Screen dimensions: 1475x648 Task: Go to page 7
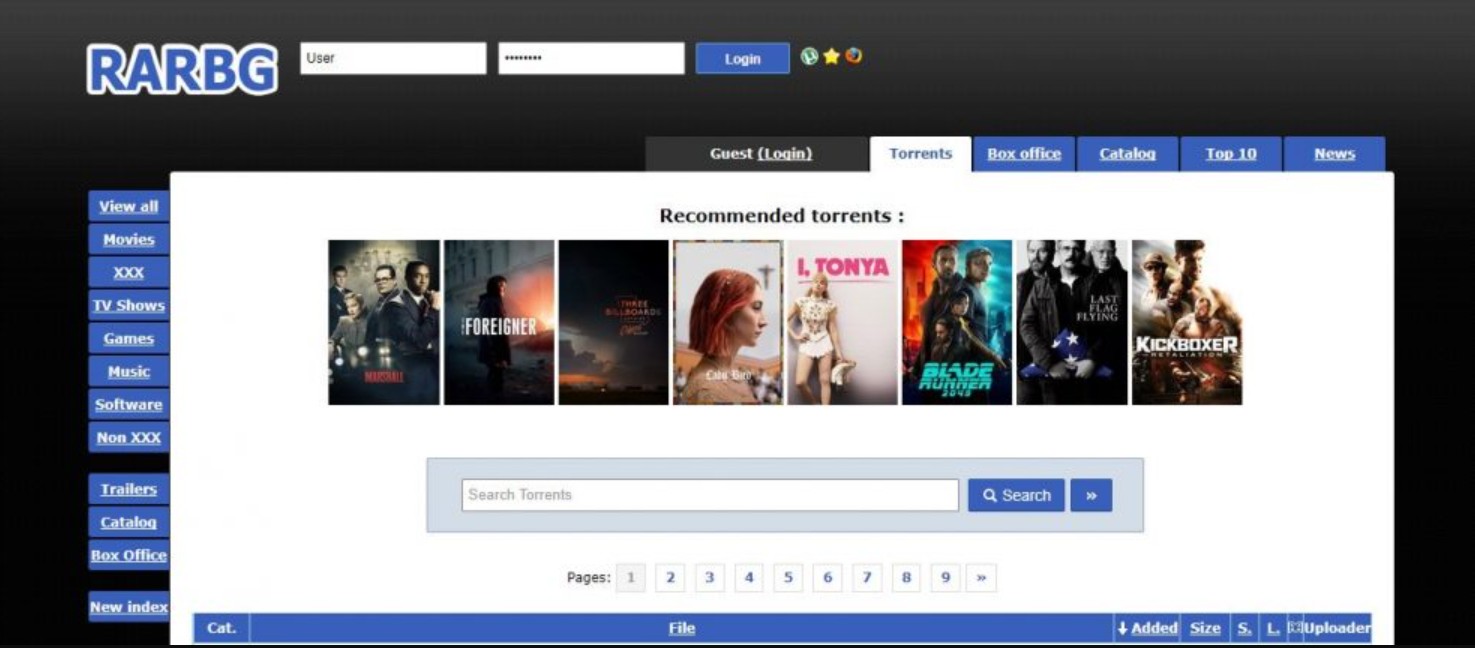[x=867, y=577]
